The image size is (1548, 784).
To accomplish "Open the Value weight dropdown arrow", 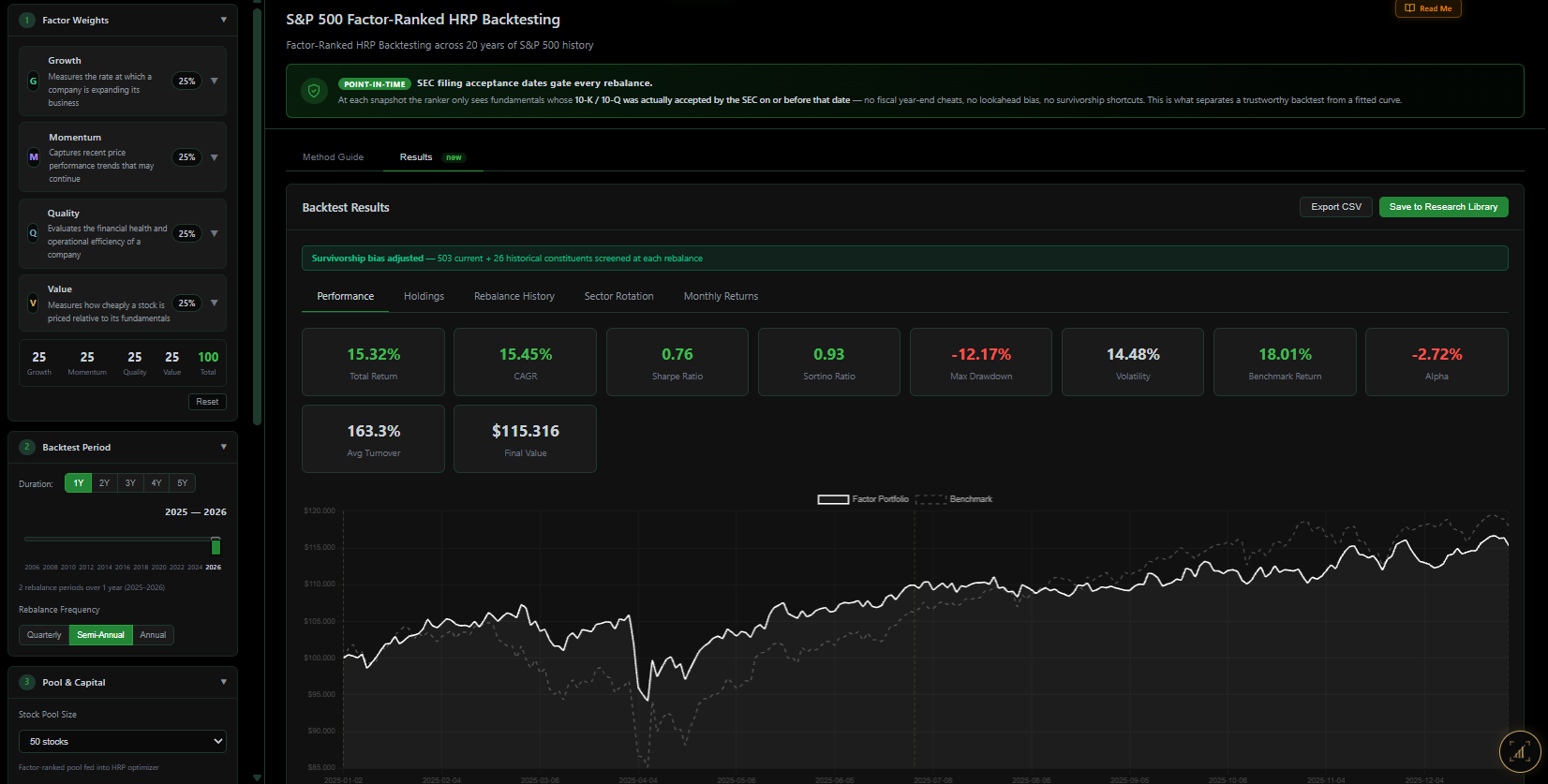I will coord(215,303).
